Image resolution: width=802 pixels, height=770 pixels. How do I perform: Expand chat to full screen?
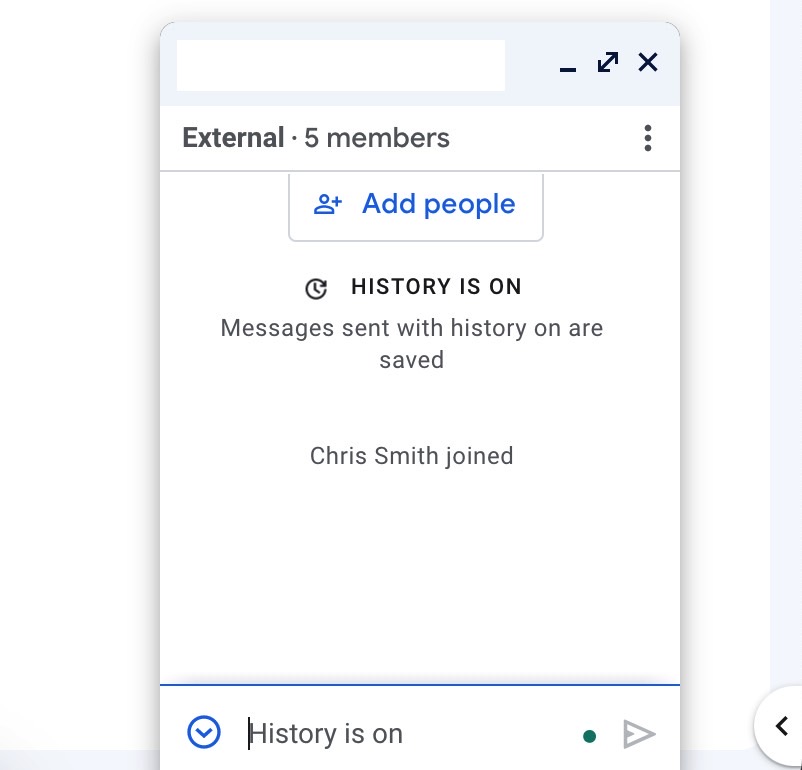[608, 62]
